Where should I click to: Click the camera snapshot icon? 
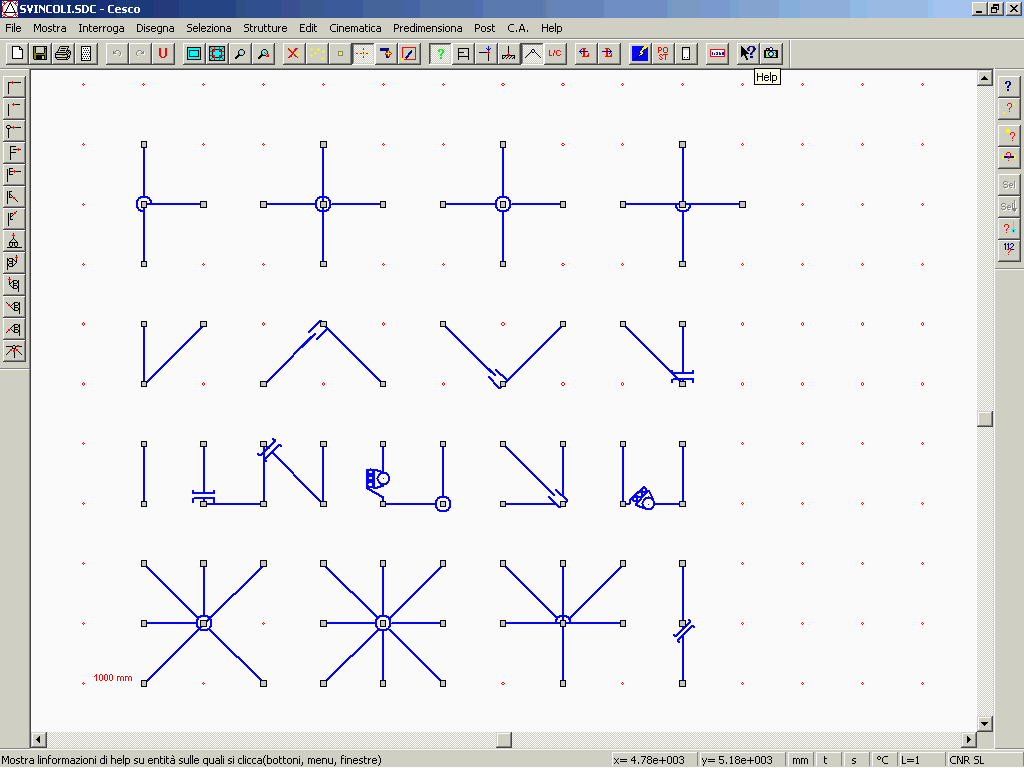click(770, 53)
